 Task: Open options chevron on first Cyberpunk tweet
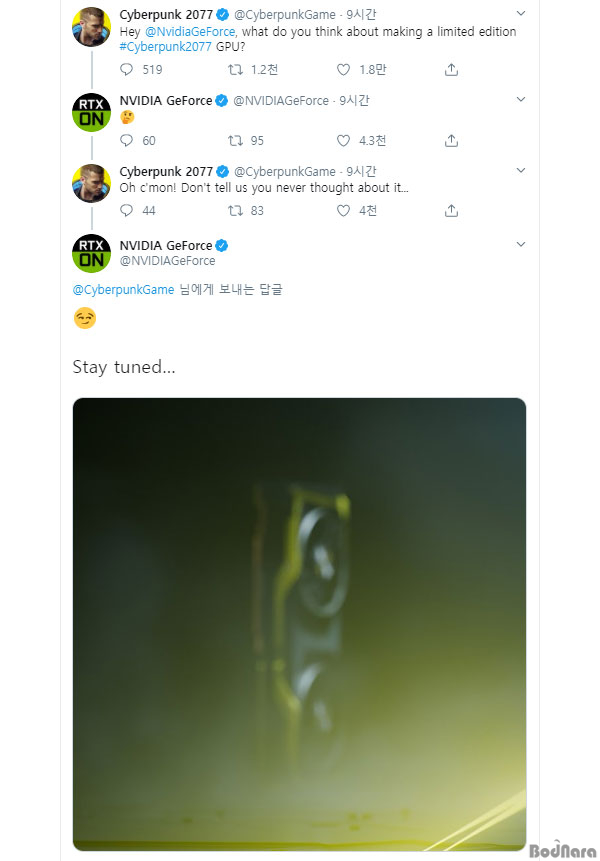coord(521,13)
